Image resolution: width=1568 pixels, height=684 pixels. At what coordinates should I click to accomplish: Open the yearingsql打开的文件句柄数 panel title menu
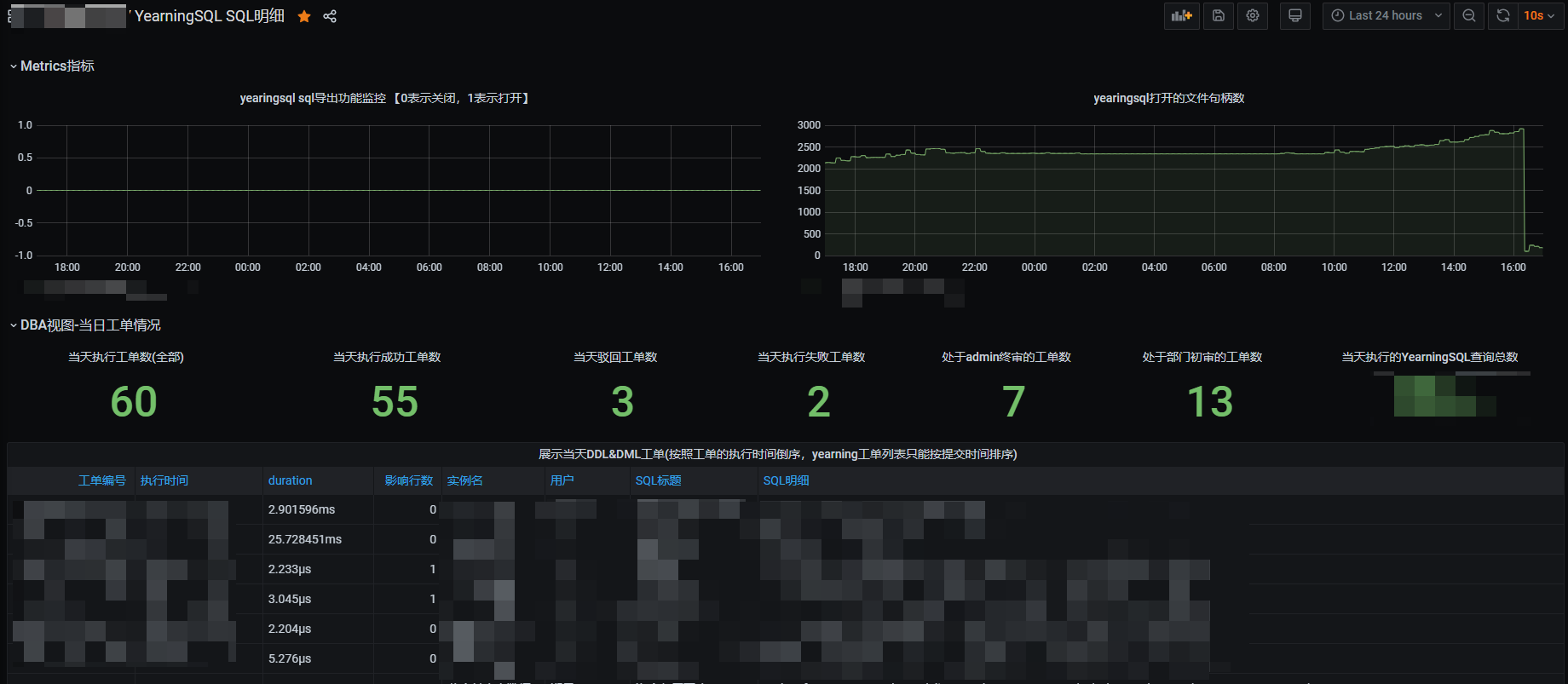click(x=1169, y=98)
